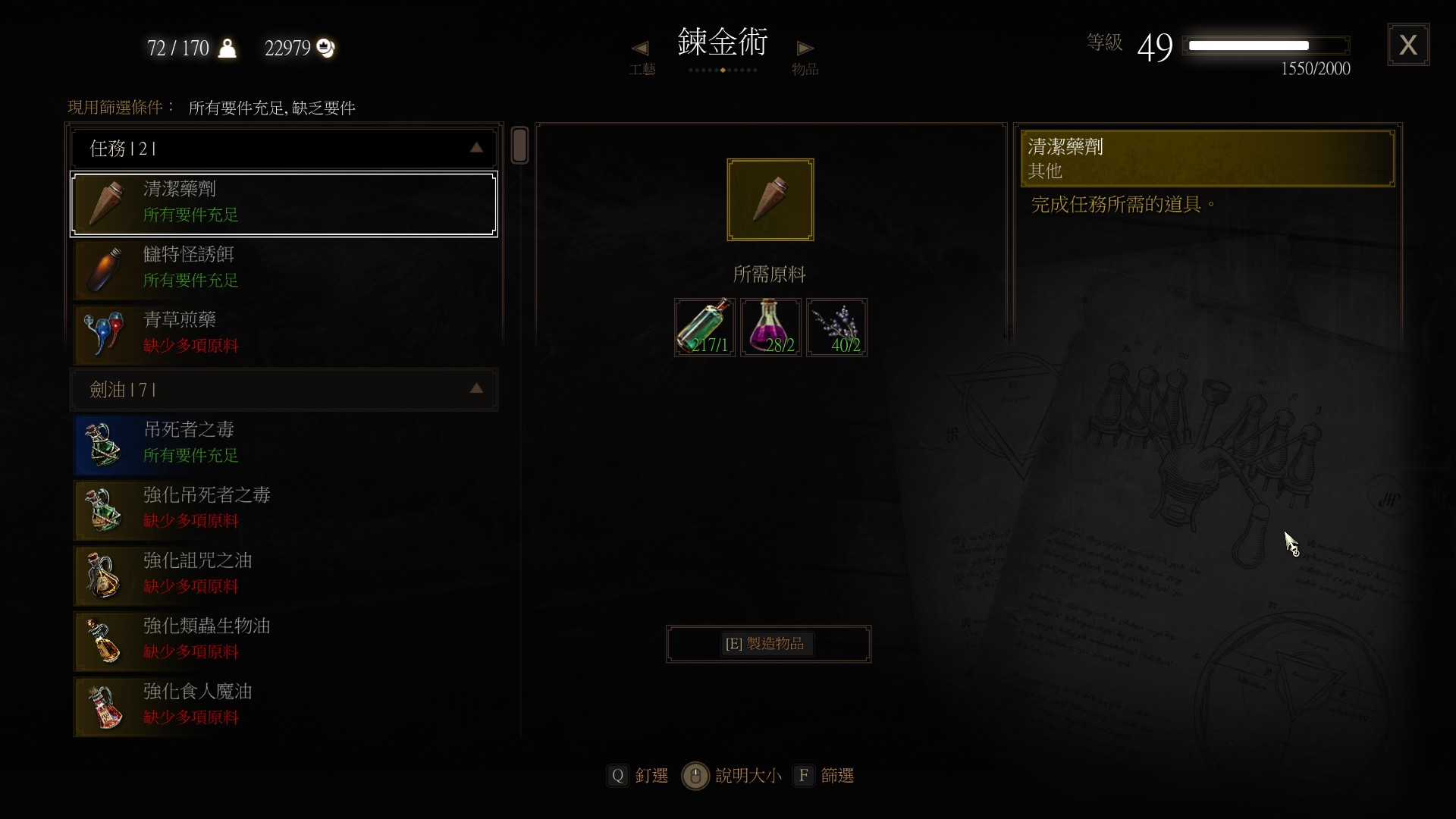Click the green bottle ingredient 217/1

click(704, 328)
